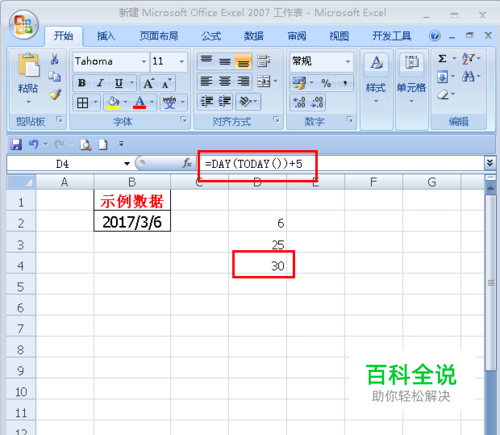Save workbook from quick access toolbar

(x=16, y=145)
